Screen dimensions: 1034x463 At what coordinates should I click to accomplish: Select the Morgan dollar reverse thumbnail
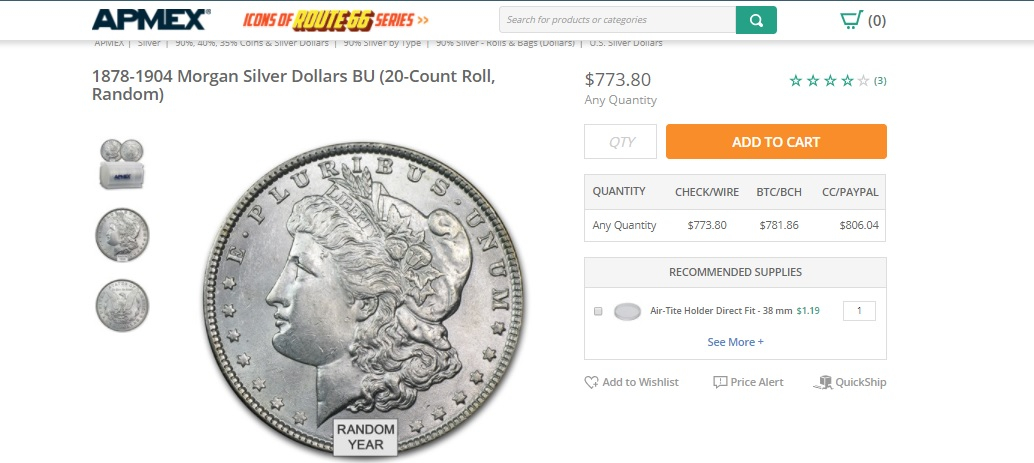[x=122, y=305]
